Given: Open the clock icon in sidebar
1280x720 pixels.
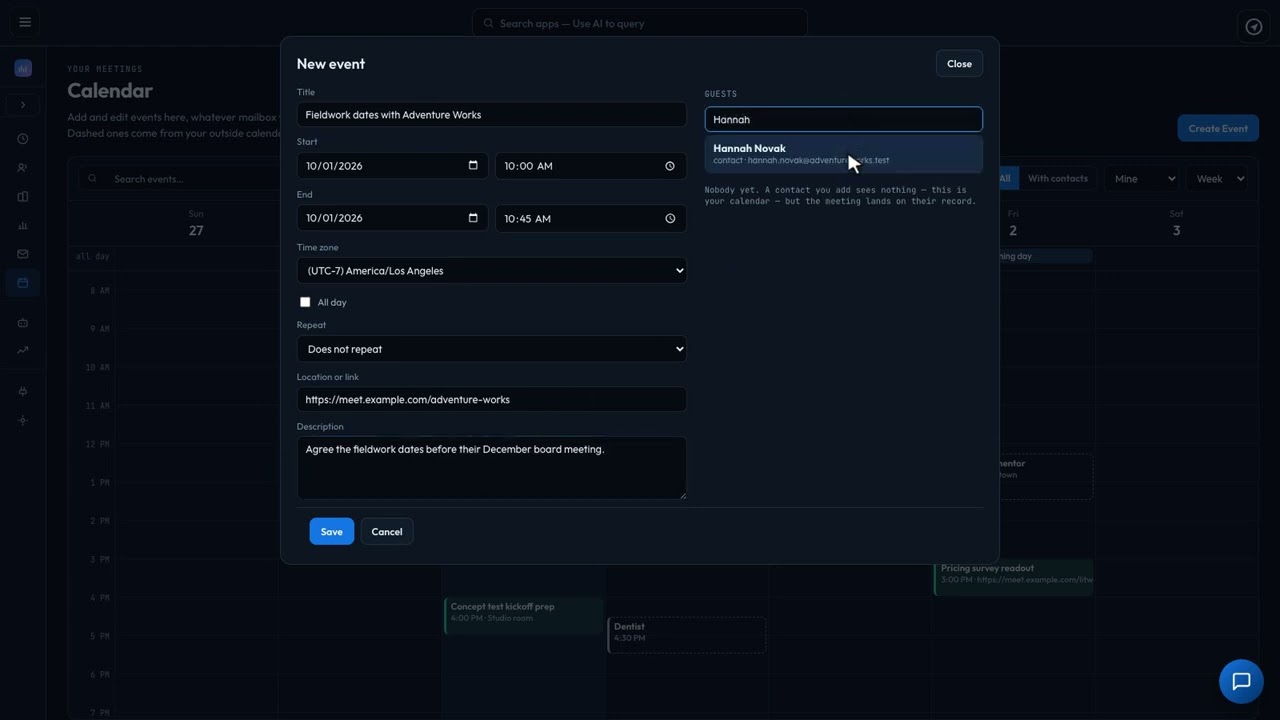Looking at the screenshot, I should click(23, 139).
